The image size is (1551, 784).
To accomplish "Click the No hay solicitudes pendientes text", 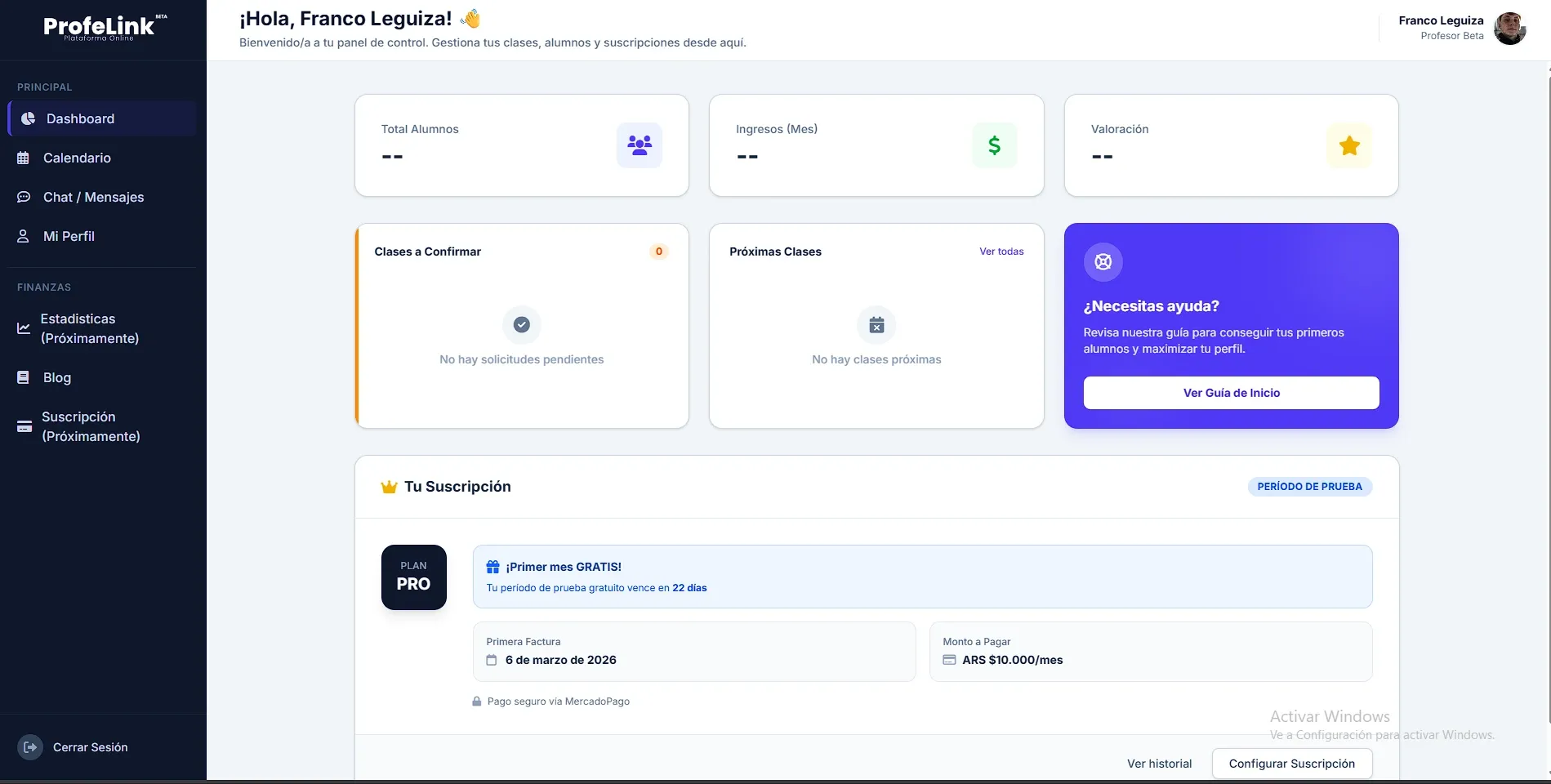I will pyautogui.click(x=522, y=359).
